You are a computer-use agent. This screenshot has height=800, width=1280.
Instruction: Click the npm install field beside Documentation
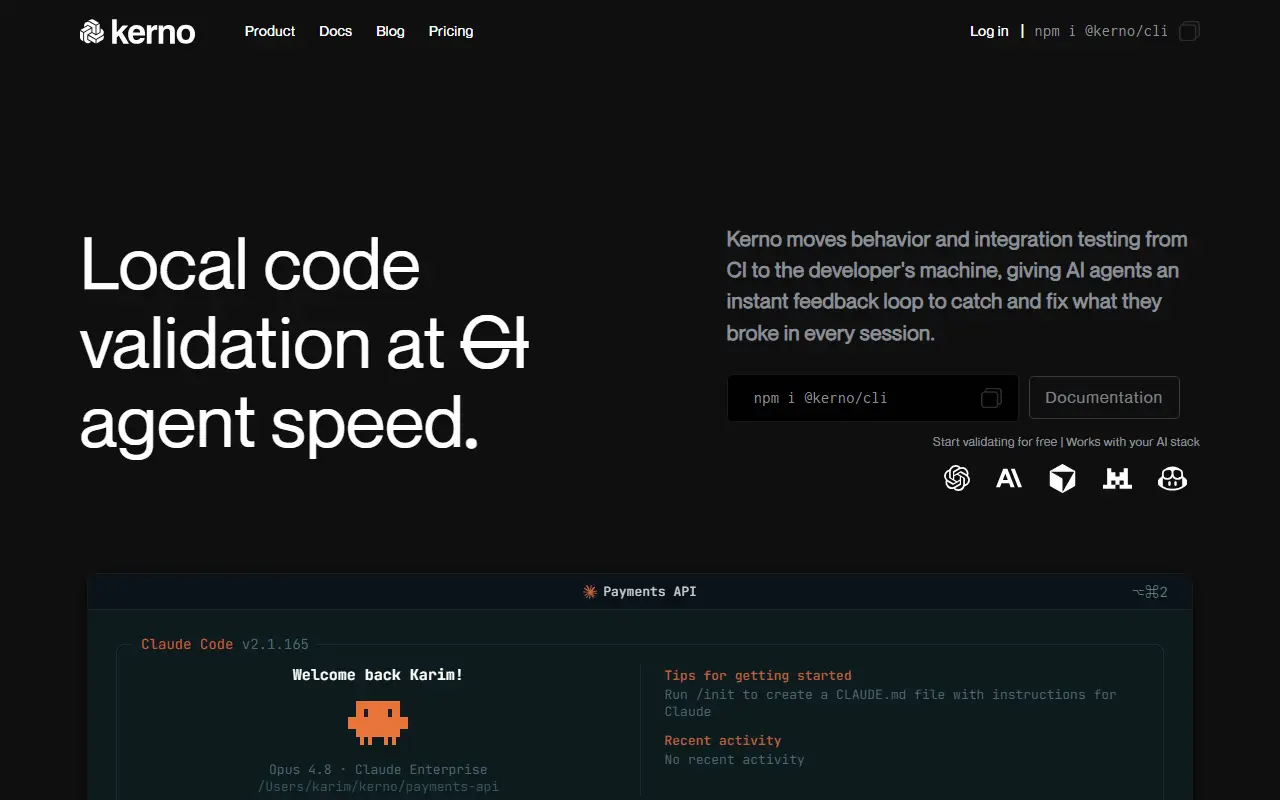(873, 398)
